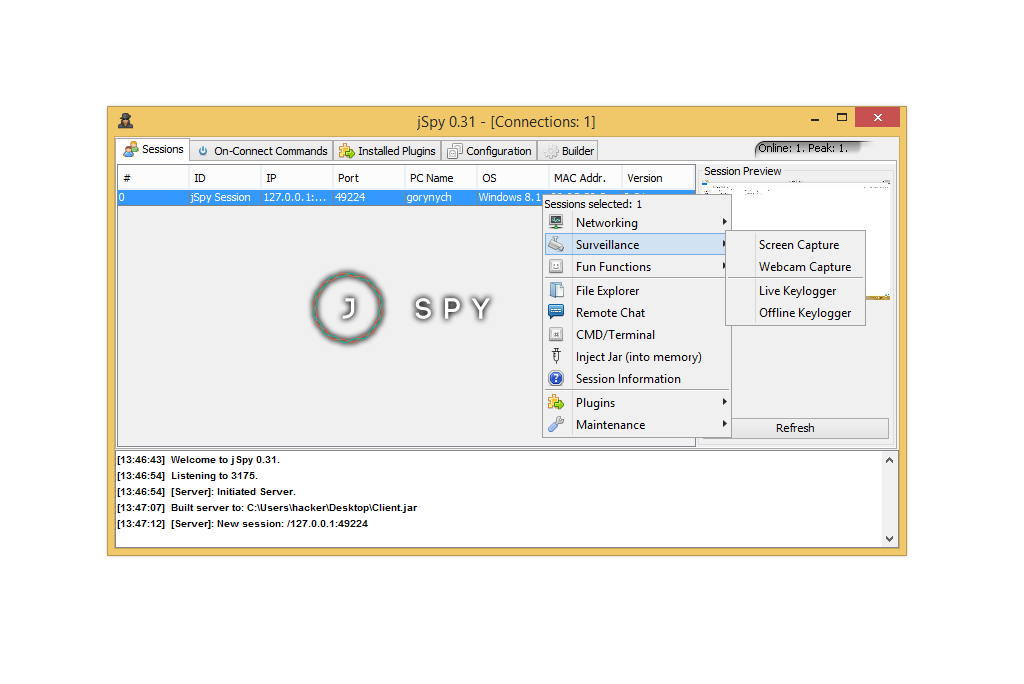Click the jSpy spy icon in title bar
This screenshot has width=1024, height=684.
(125, 120)
